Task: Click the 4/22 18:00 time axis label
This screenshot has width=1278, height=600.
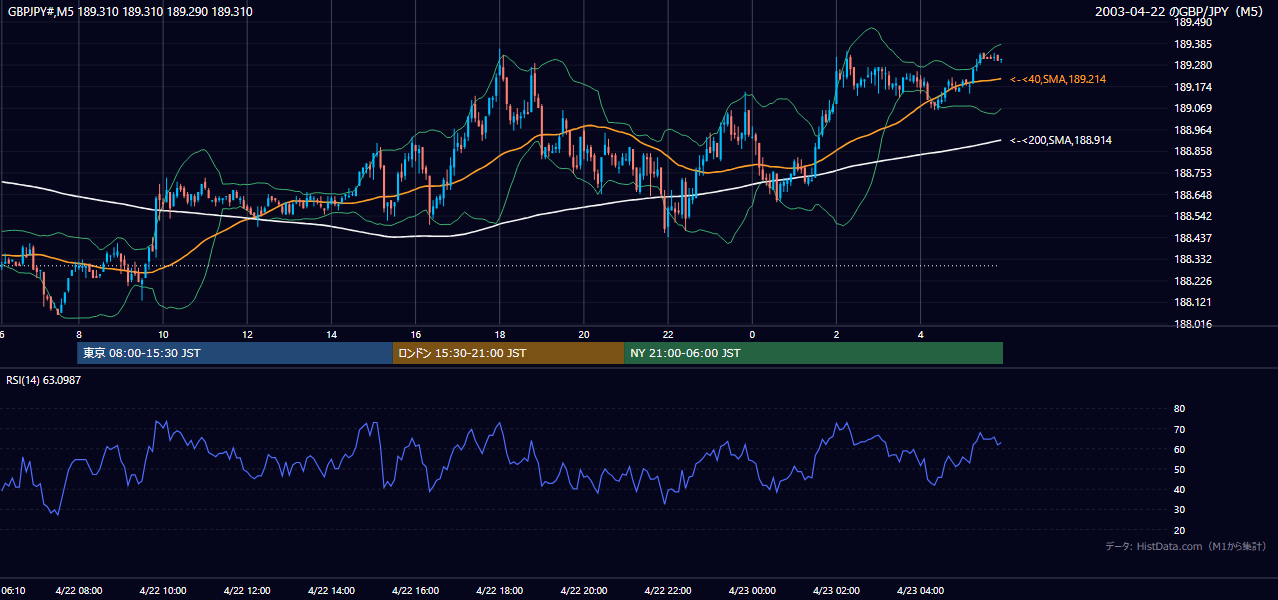Action: pyautogui.click(x=499, y=591)
